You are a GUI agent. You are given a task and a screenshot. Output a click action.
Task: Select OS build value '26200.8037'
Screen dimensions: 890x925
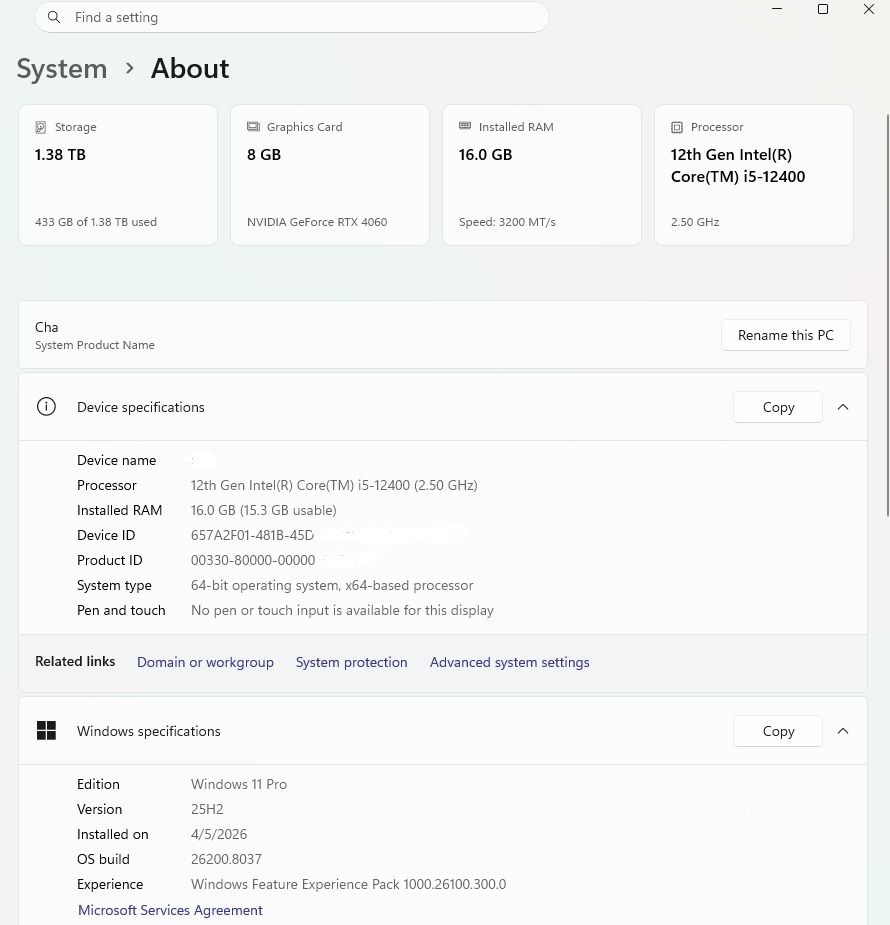pos(226,859)
